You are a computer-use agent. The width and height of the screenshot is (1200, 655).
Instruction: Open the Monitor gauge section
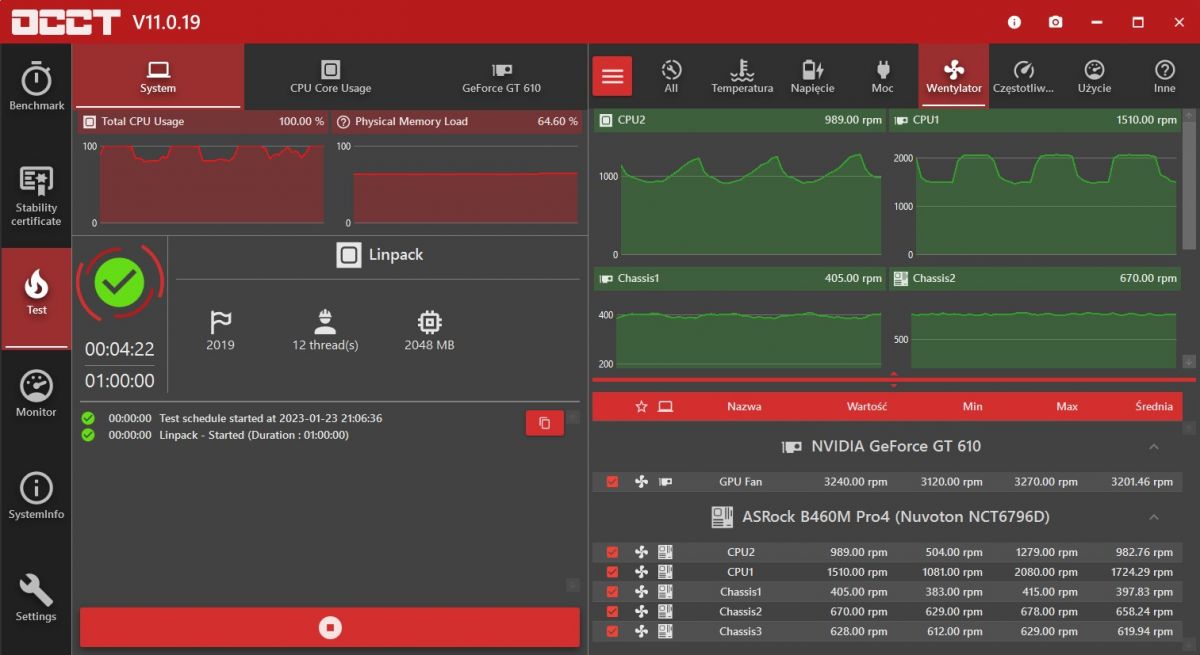pos(36,393)
